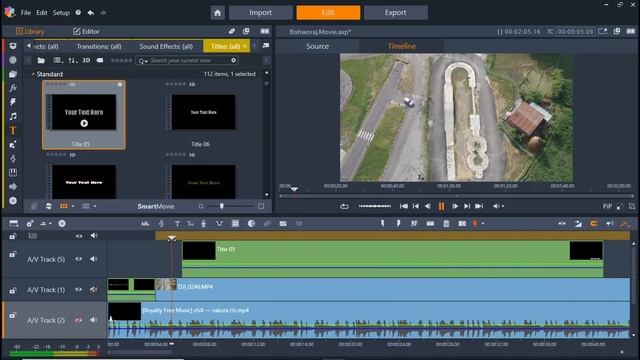The height and width of the screenshot is (360, 640).
Task: Toggle loop playback
Action: (x=344, y=206)
